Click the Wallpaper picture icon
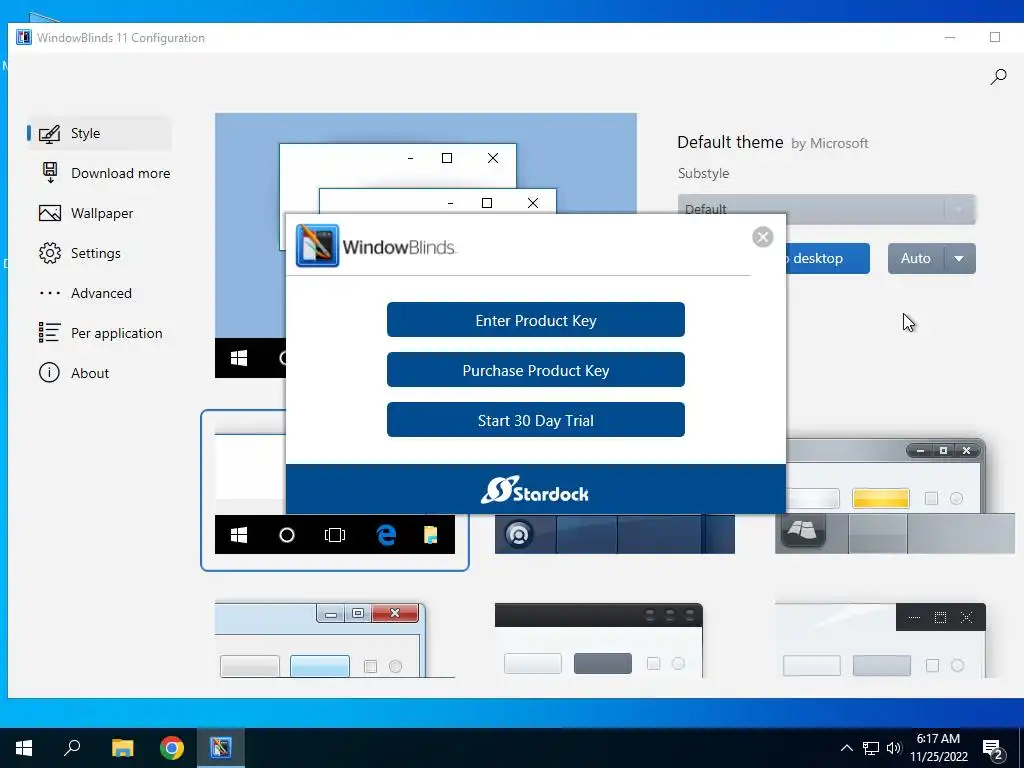Screen dimensions: 1024x768 [50, 213]
